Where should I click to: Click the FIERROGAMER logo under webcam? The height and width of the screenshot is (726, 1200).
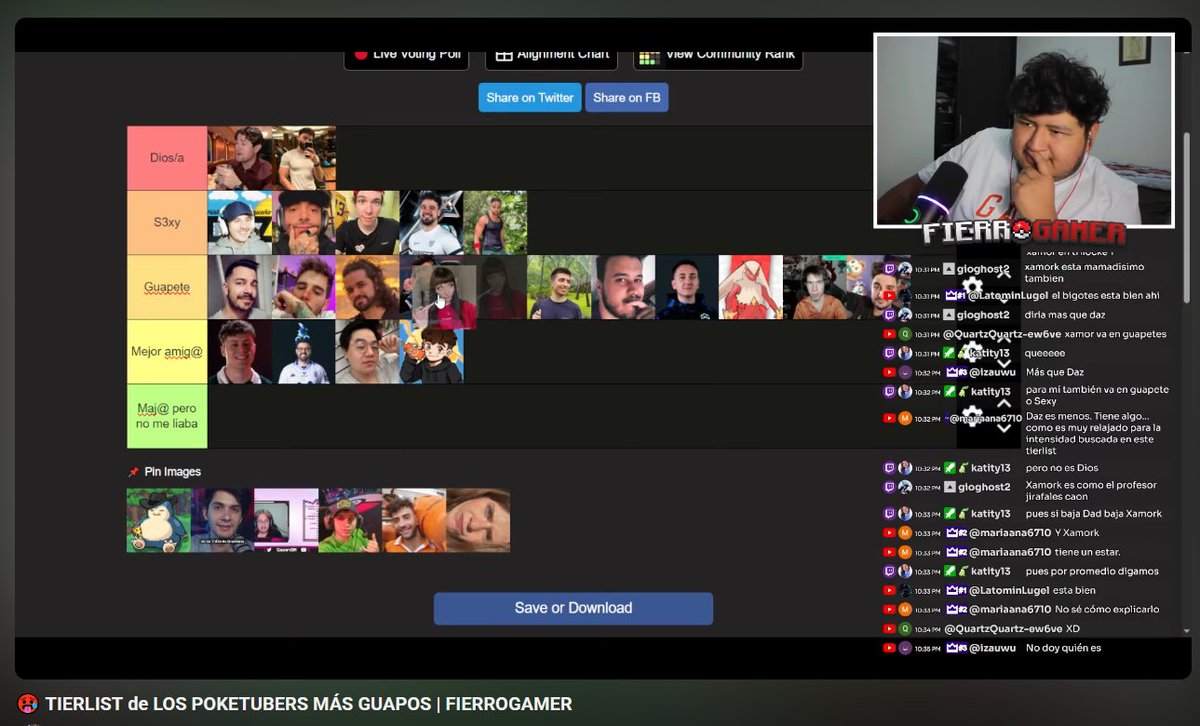click(x=1024, y=233)
